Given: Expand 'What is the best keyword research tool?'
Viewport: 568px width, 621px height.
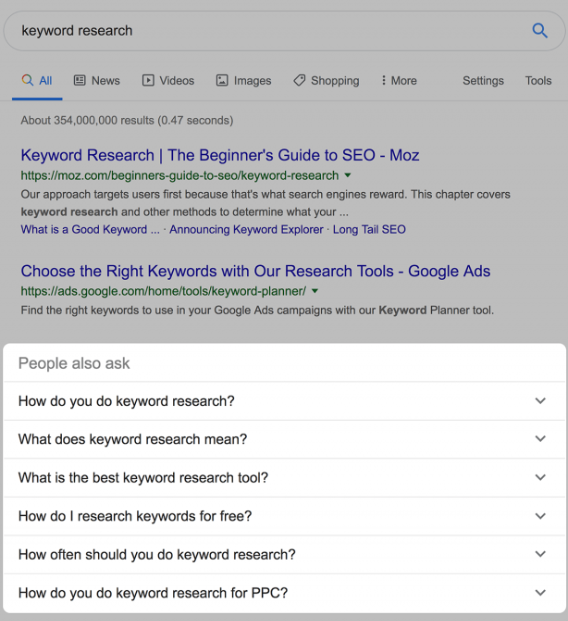Looking at the screenshot, I should pyautogui.click(x=284, y=477).
